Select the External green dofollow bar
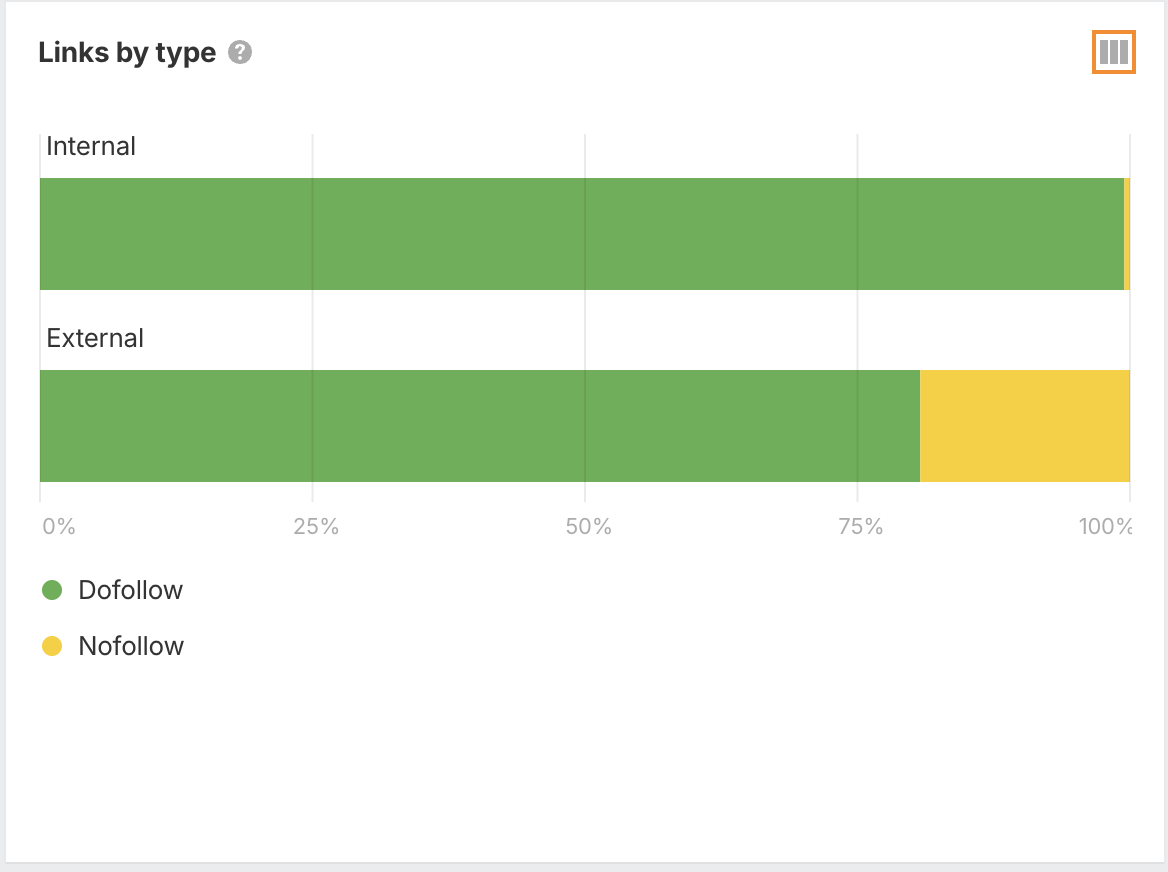Viewport: 1168px width, 872px height. (480, 426)
